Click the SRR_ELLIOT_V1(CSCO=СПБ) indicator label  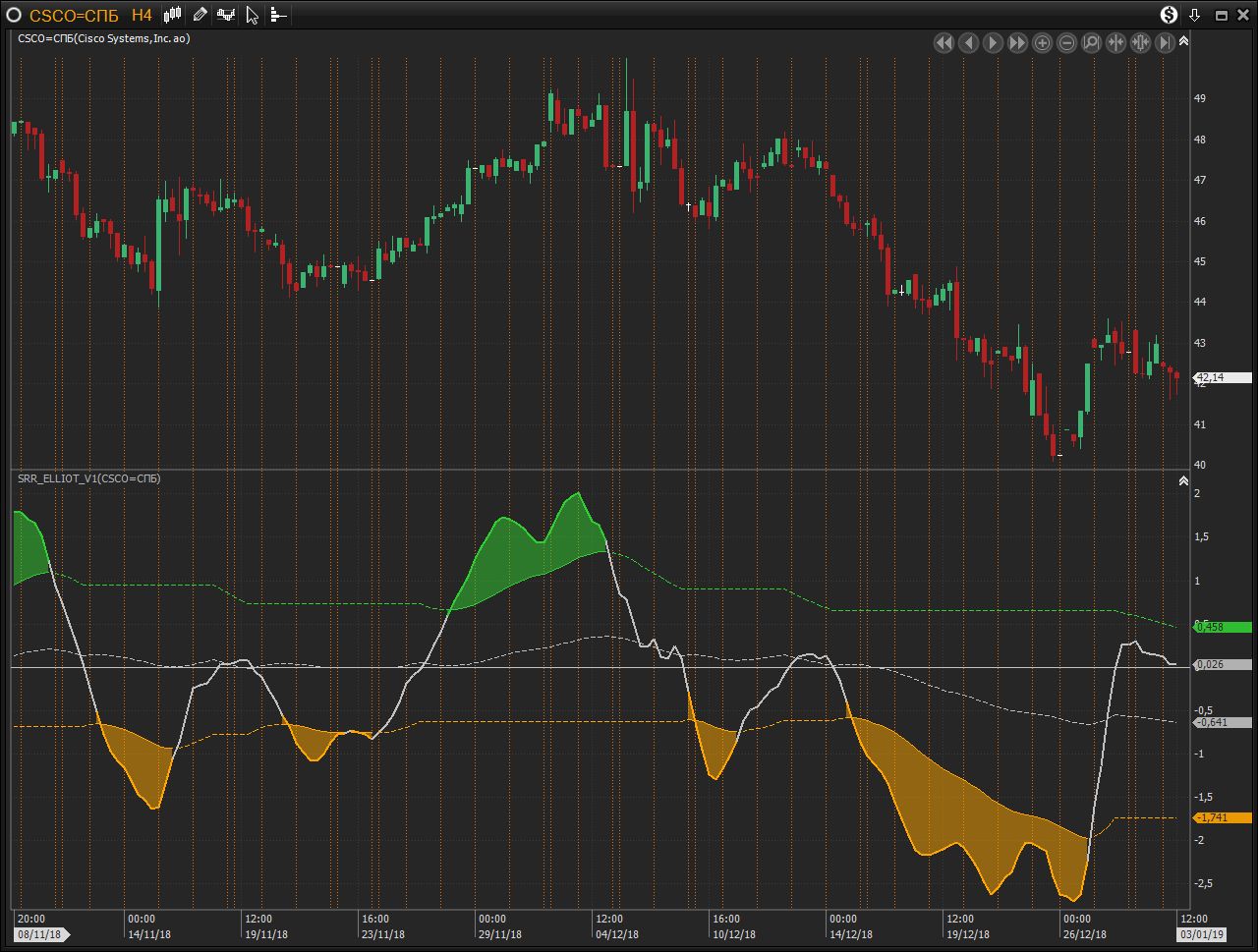(x=89, y=478)
